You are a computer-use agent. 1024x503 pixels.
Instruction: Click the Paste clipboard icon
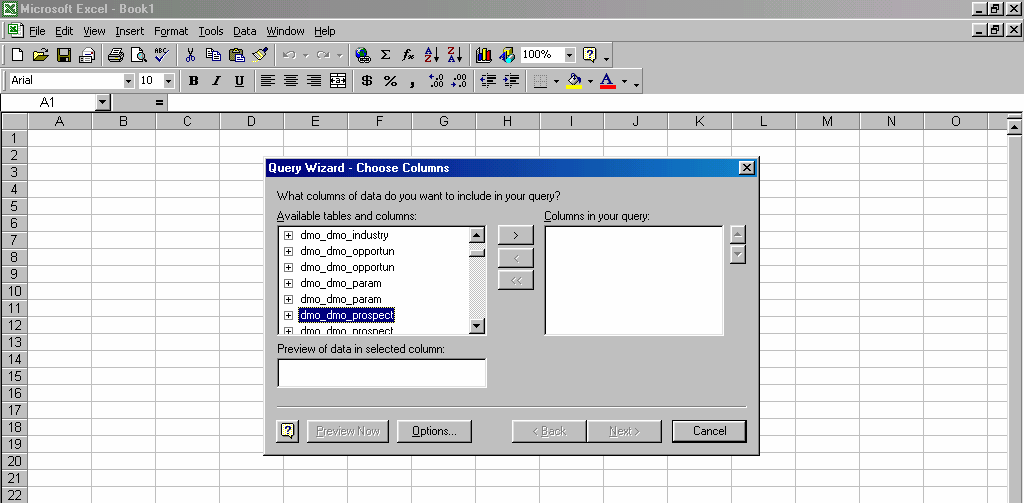pos(236,56)
